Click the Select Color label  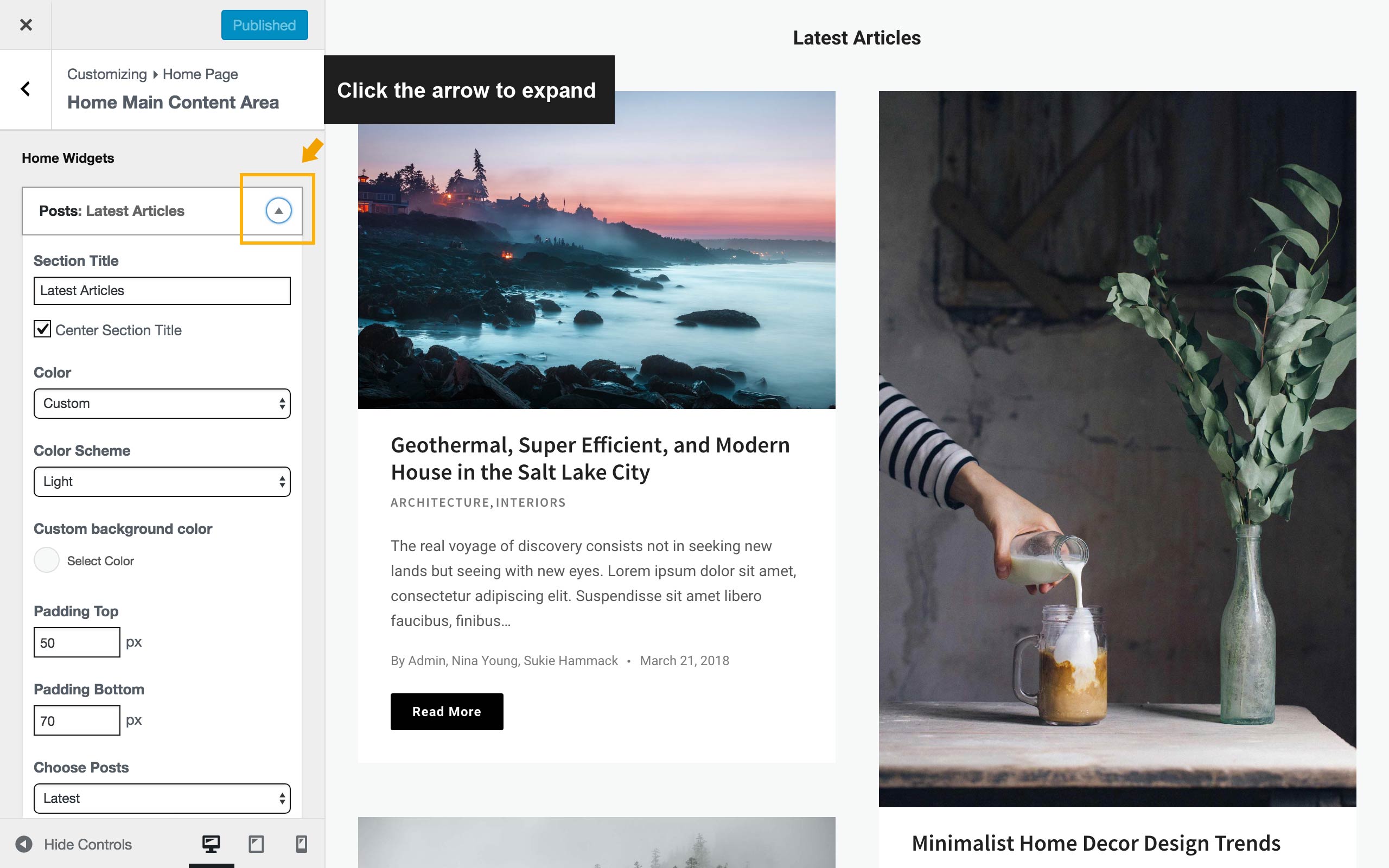[x=100, y=561]
